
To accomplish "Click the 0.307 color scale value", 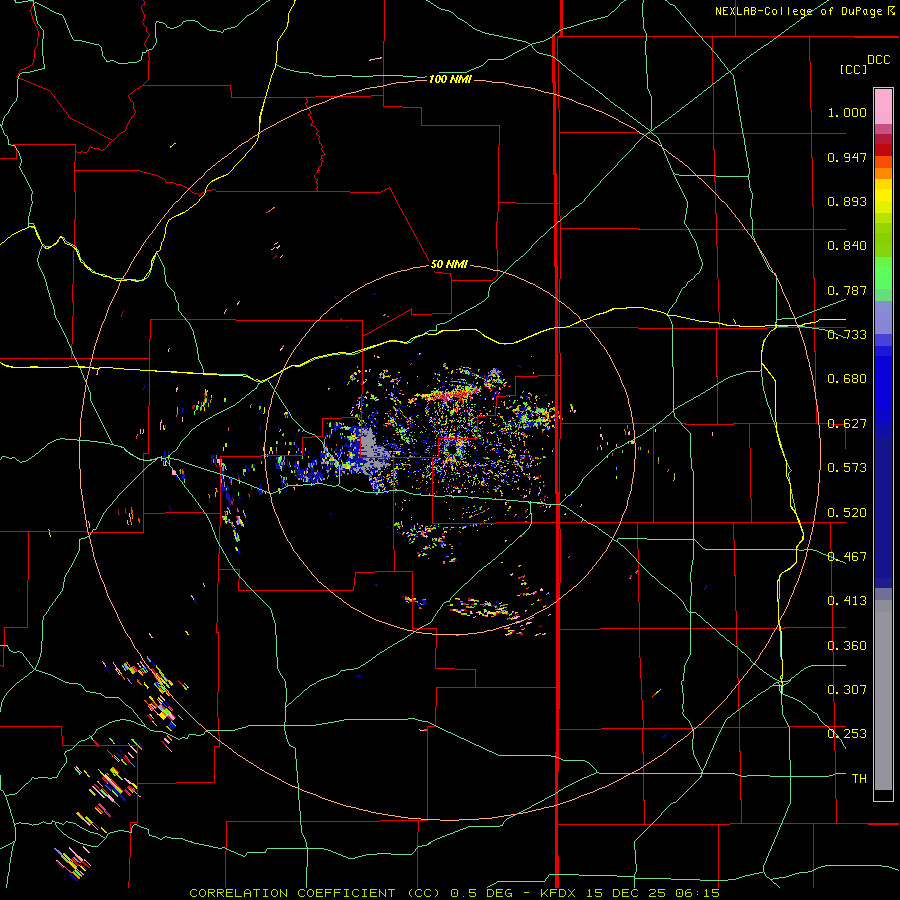I will pyautogui.click(x=847, y=690).
